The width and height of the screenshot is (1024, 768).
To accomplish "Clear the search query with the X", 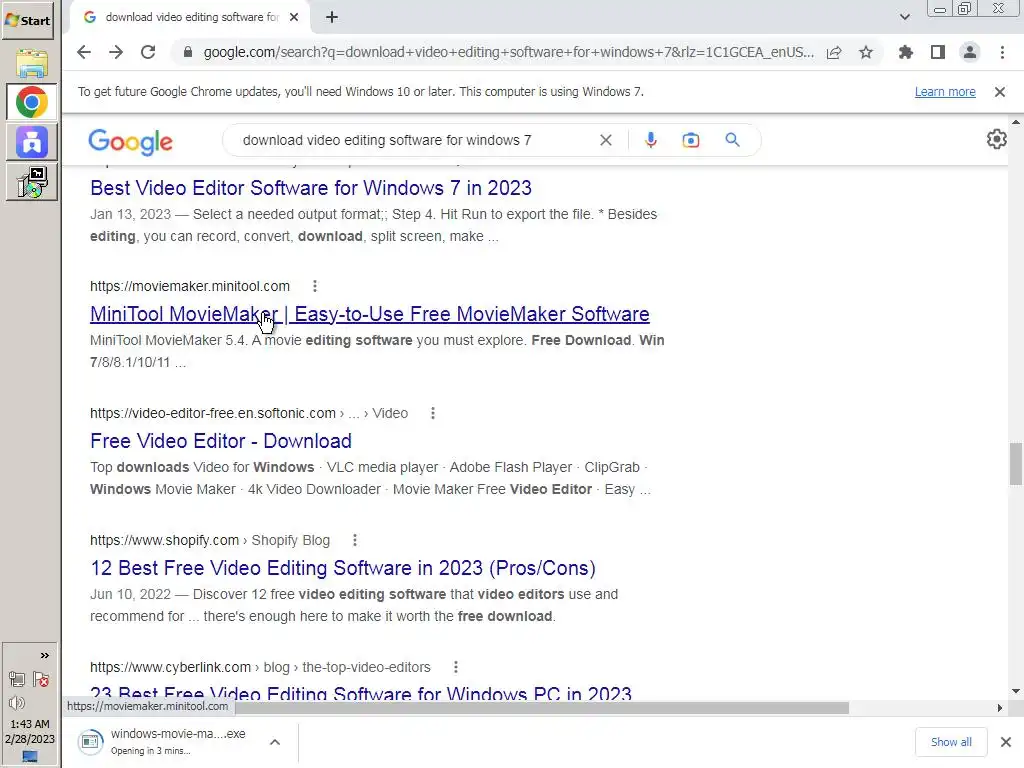I will (x=606, y=140).
